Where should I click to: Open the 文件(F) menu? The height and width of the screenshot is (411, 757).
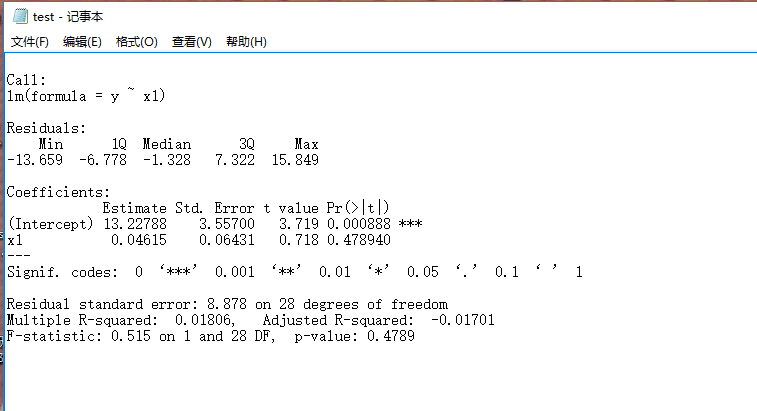tap(30, 42)
